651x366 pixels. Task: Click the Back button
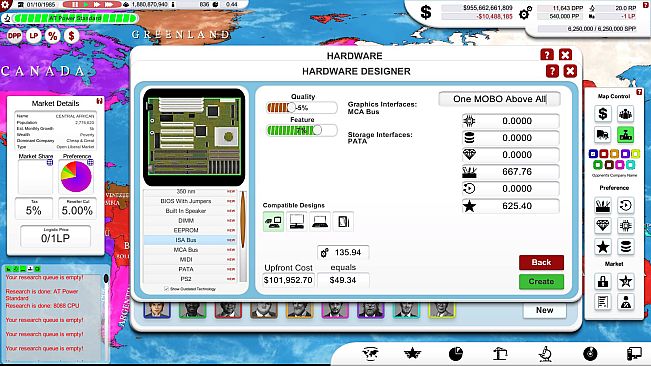pos(541,262)
